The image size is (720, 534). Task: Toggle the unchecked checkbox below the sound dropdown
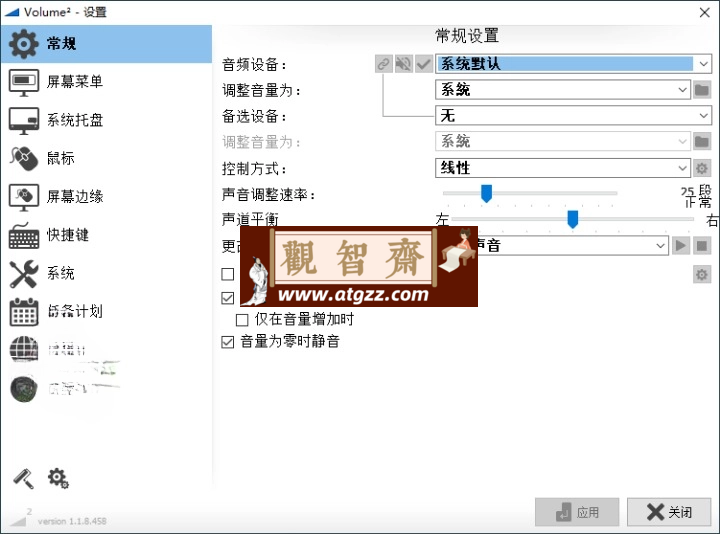(228, 274)
